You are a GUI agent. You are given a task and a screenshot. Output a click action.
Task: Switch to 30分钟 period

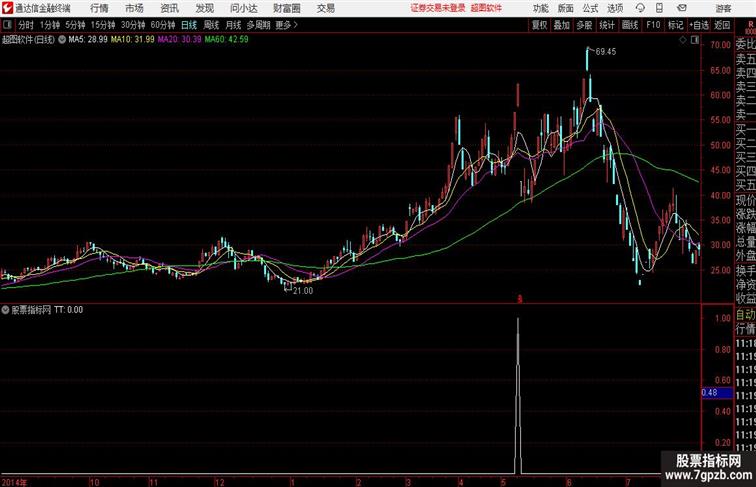[x=133, y=25]
